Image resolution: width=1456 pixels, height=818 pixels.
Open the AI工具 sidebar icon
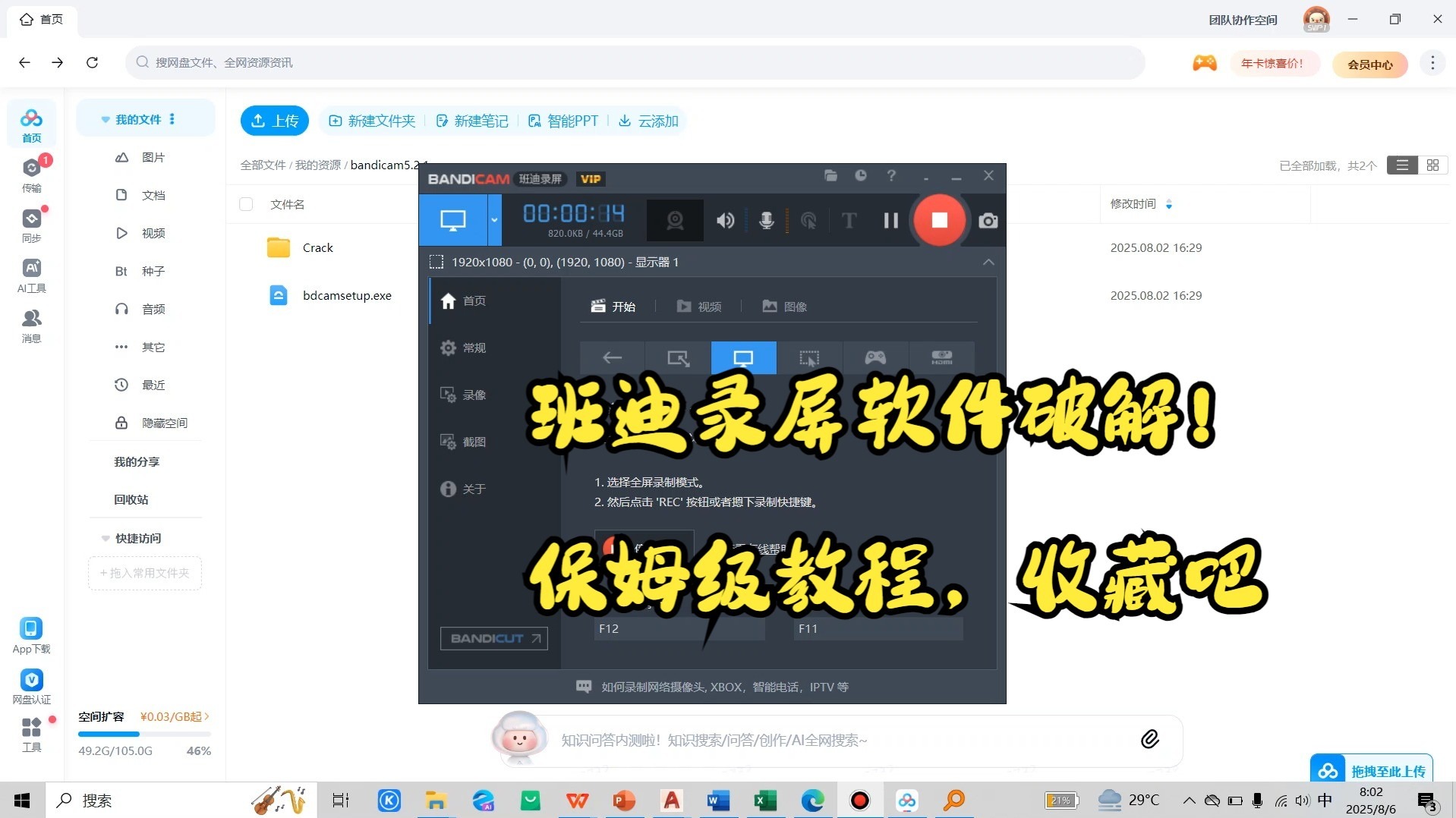[x=31, y=275]
